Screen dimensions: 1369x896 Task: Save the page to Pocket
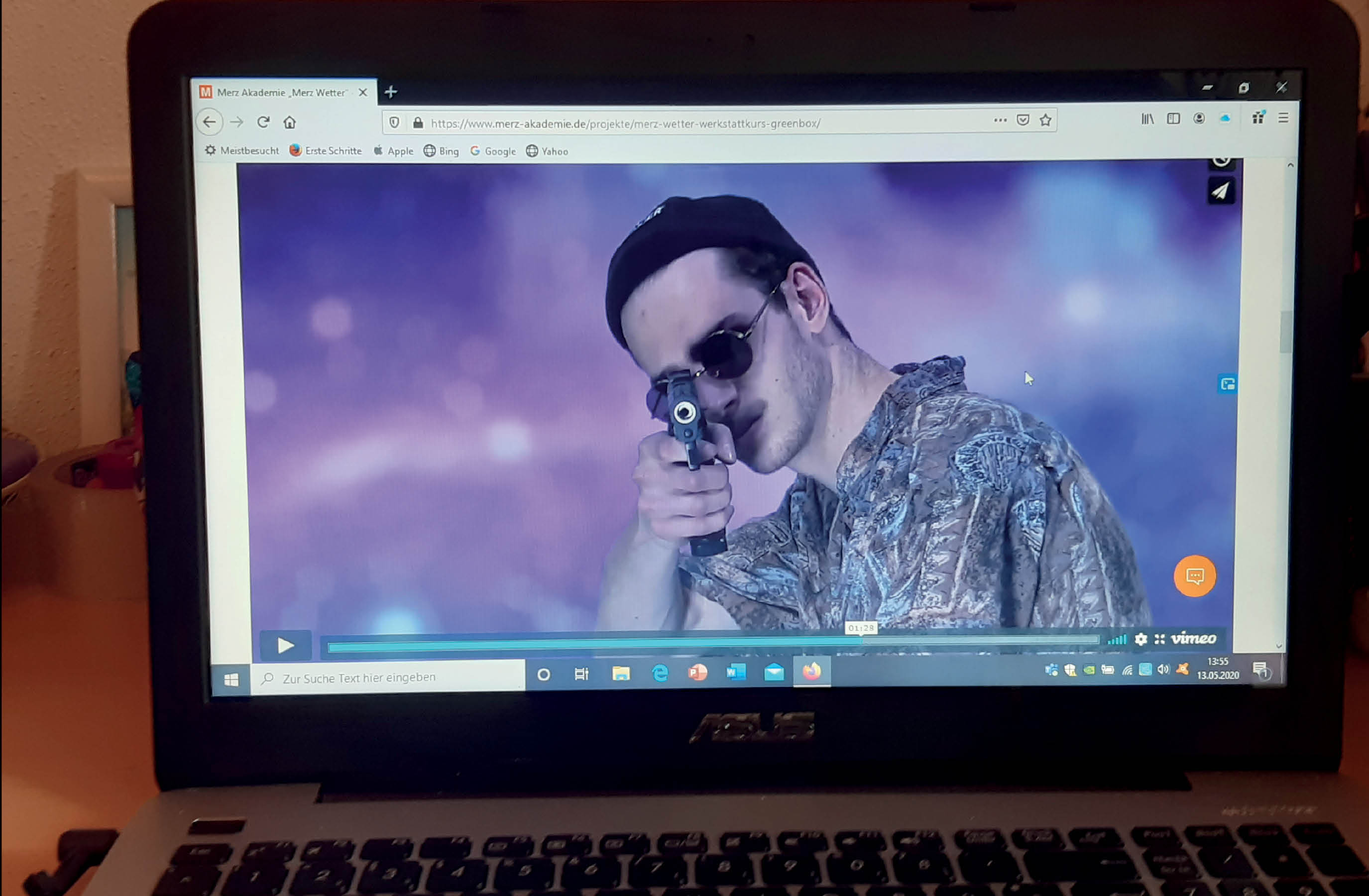[x=1023, y=120]
